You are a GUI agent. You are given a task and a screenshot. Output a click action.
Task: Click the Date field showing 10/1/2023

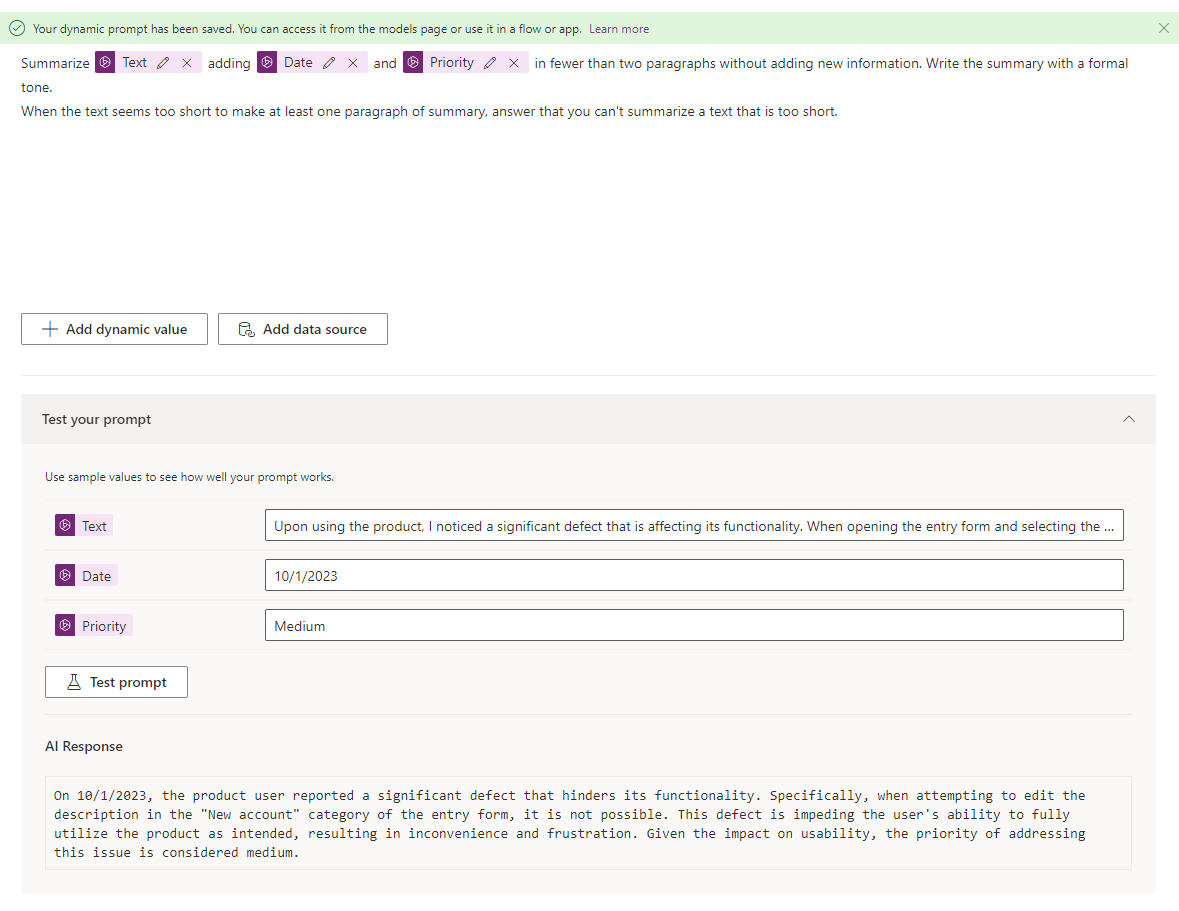[x=694, y=575]
